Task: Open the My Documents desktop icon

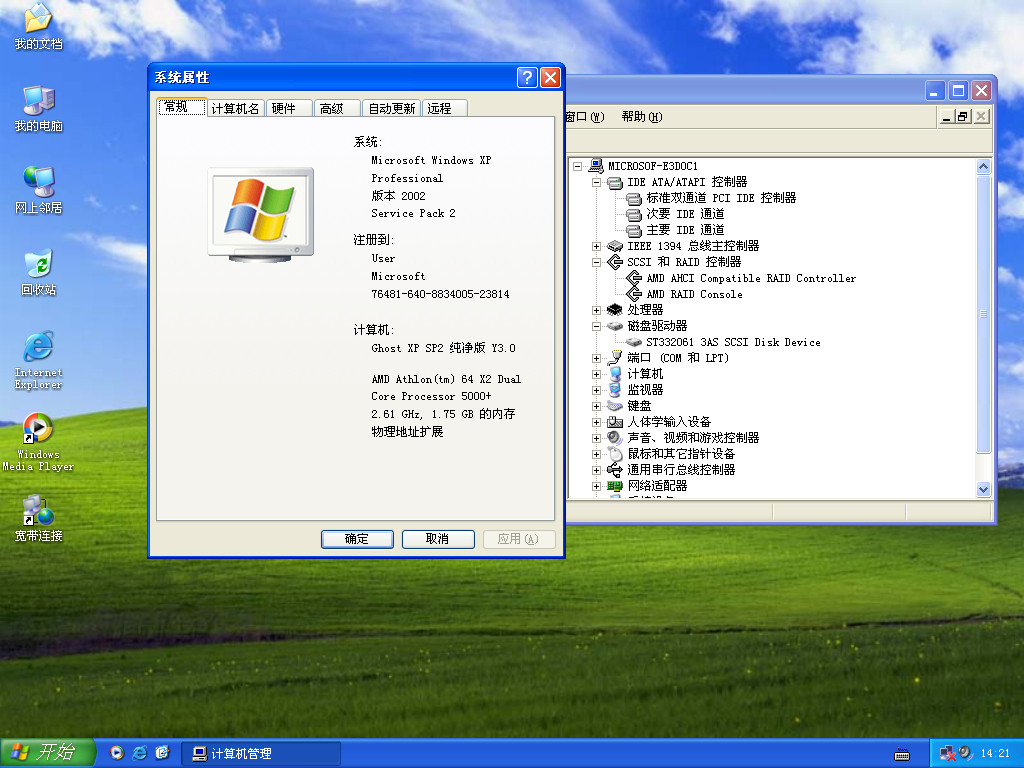Action: pyautogui.click(x=38, y=20)
